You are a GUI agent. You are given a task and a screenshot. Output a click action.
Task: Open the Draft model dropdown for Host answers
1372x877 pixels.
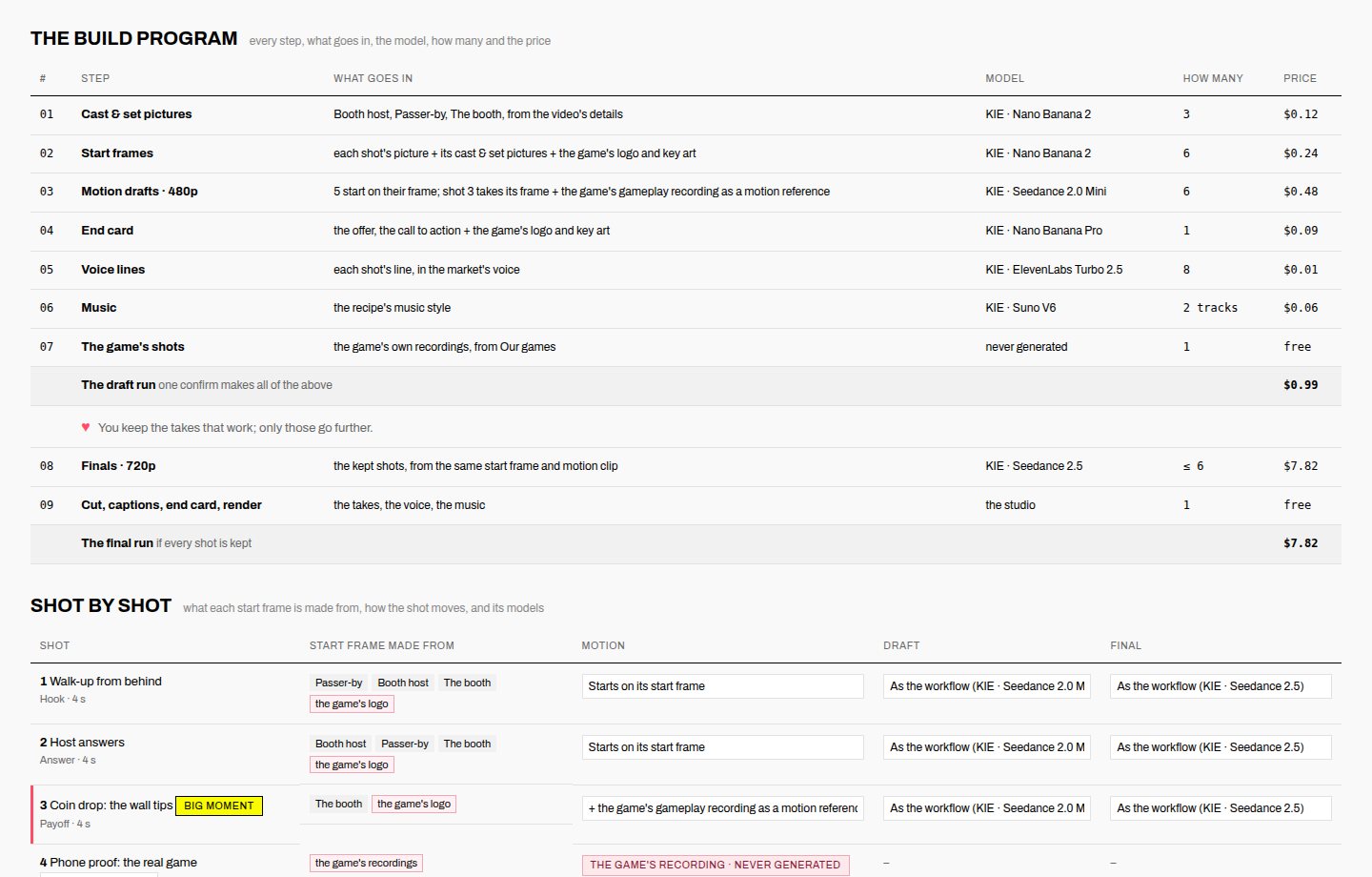click(x=987, y=747)
